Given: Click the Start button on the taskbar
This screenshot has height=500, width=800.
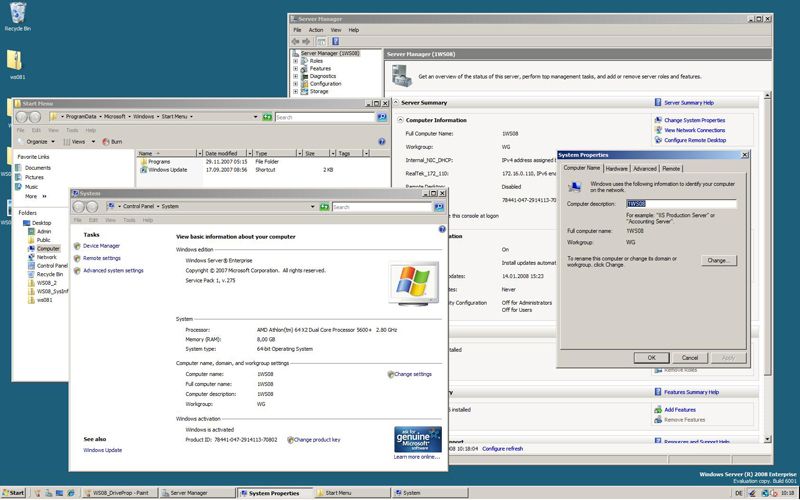Looking at the screenshot, I should click(x=13, y=493).
